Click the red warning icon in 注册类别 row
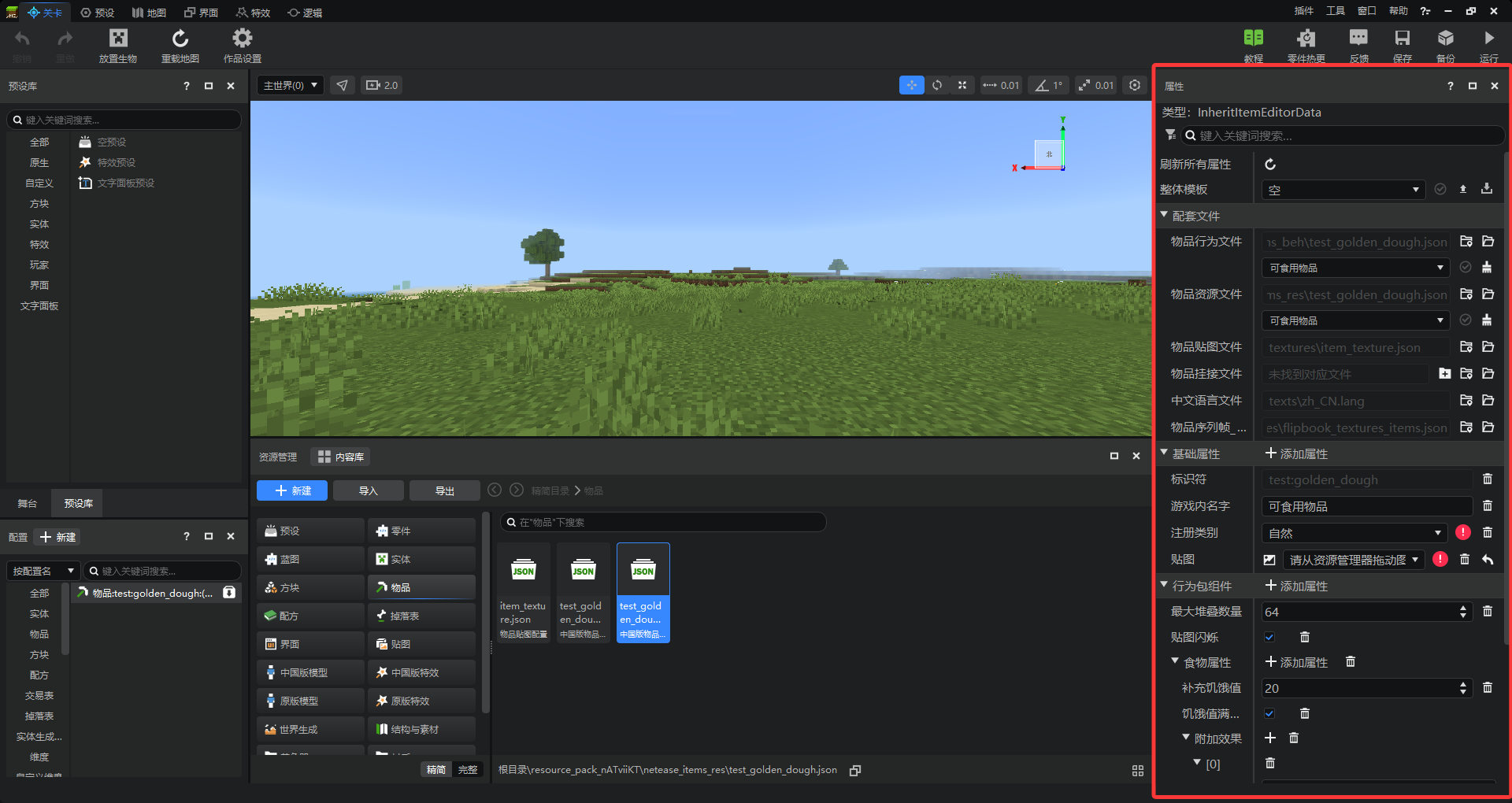The height and width of the screenshot is (803, 1512). [x=1463, y=532]
